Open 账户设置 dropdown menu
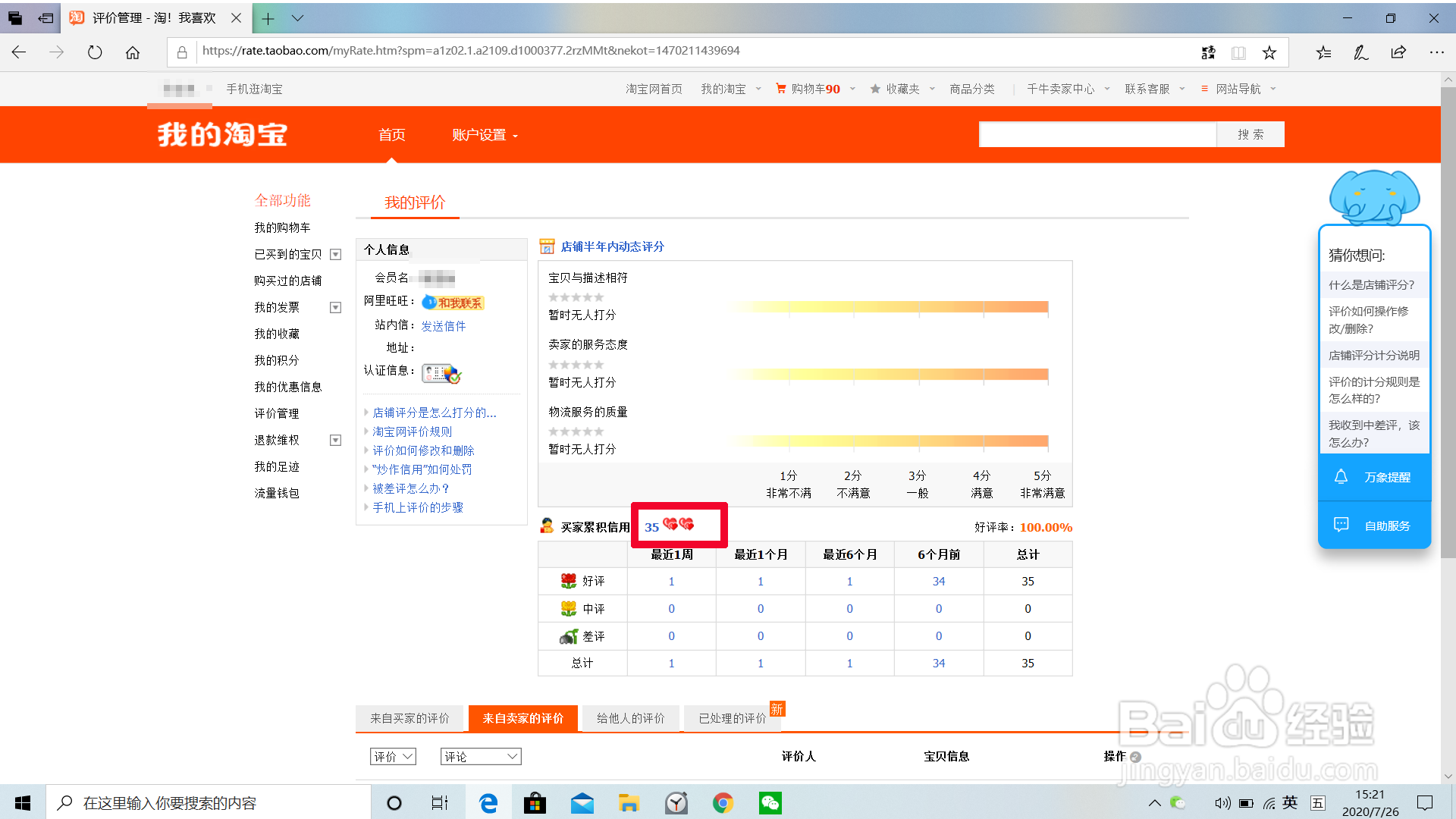This screenshot has width=1456, height=819. [x=485, y=135]
